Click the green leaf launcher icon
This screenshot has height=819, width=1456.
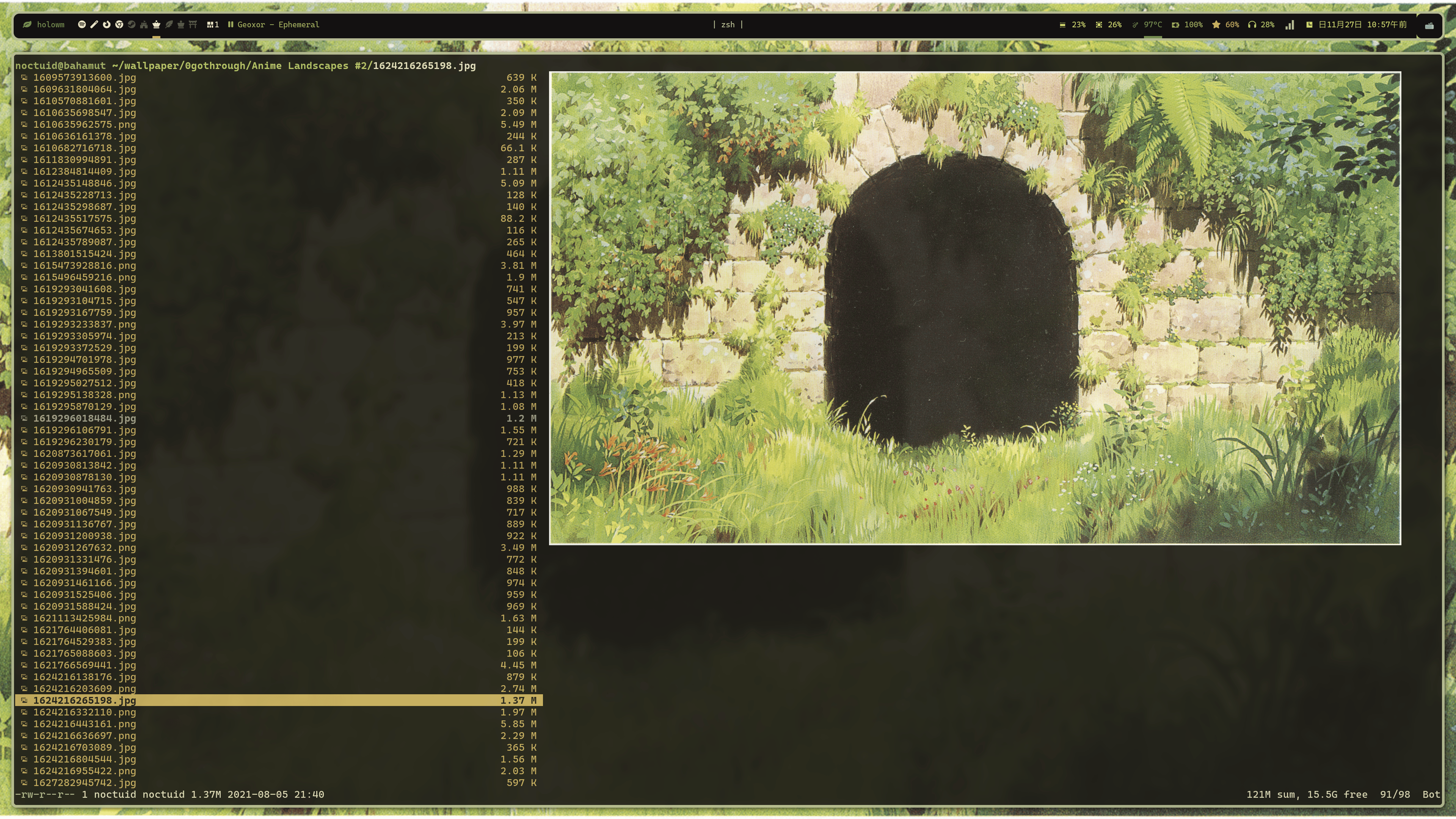click(x=27, y=24)
